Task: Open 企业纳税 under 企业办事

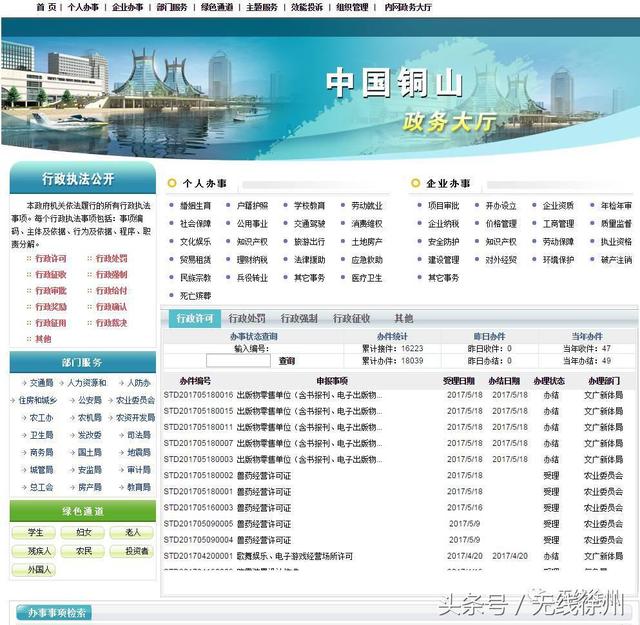Action: [x=443, y=224]
